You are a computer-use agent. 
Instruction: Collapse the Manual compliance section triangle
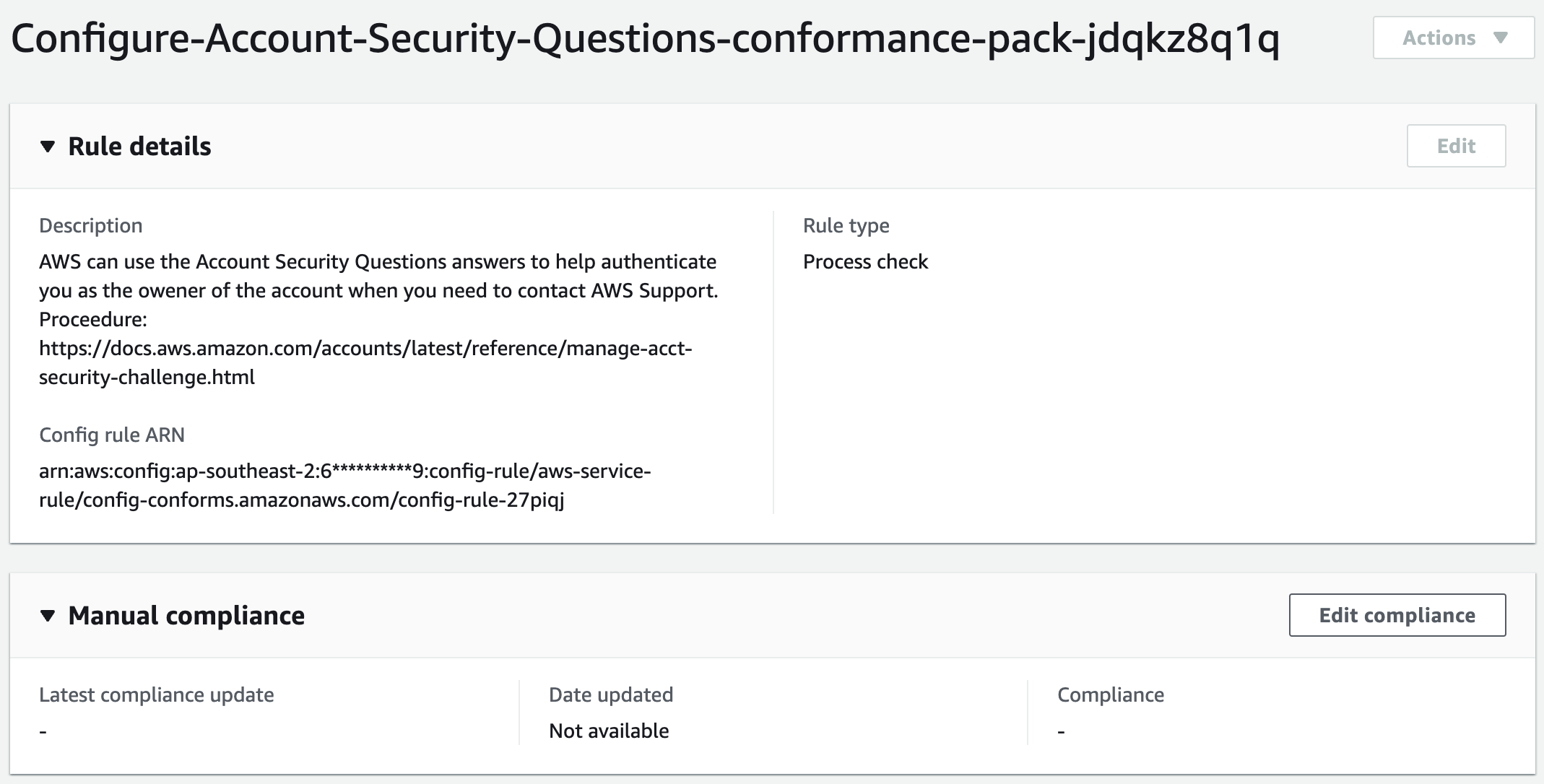pos(48,616)
